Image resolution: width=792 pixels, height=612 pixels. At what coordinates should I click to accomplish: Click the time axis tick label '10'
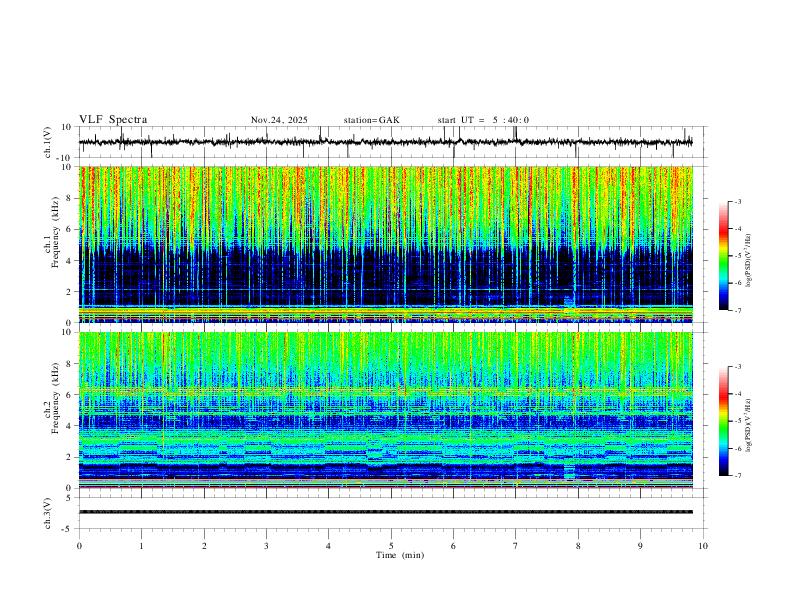[703, 546]
